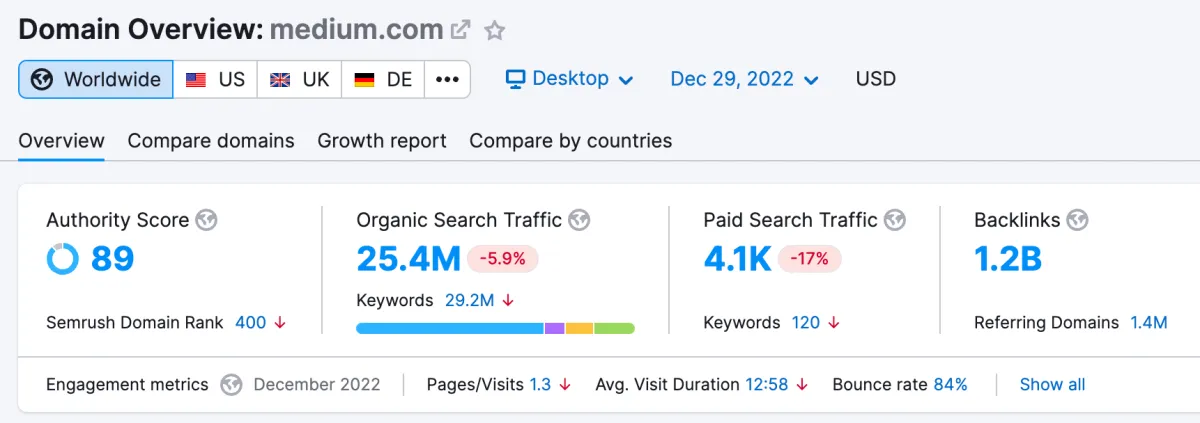1200x423 pixels.
Task: Open the Compare by countries tab
Action: point(571,141)
